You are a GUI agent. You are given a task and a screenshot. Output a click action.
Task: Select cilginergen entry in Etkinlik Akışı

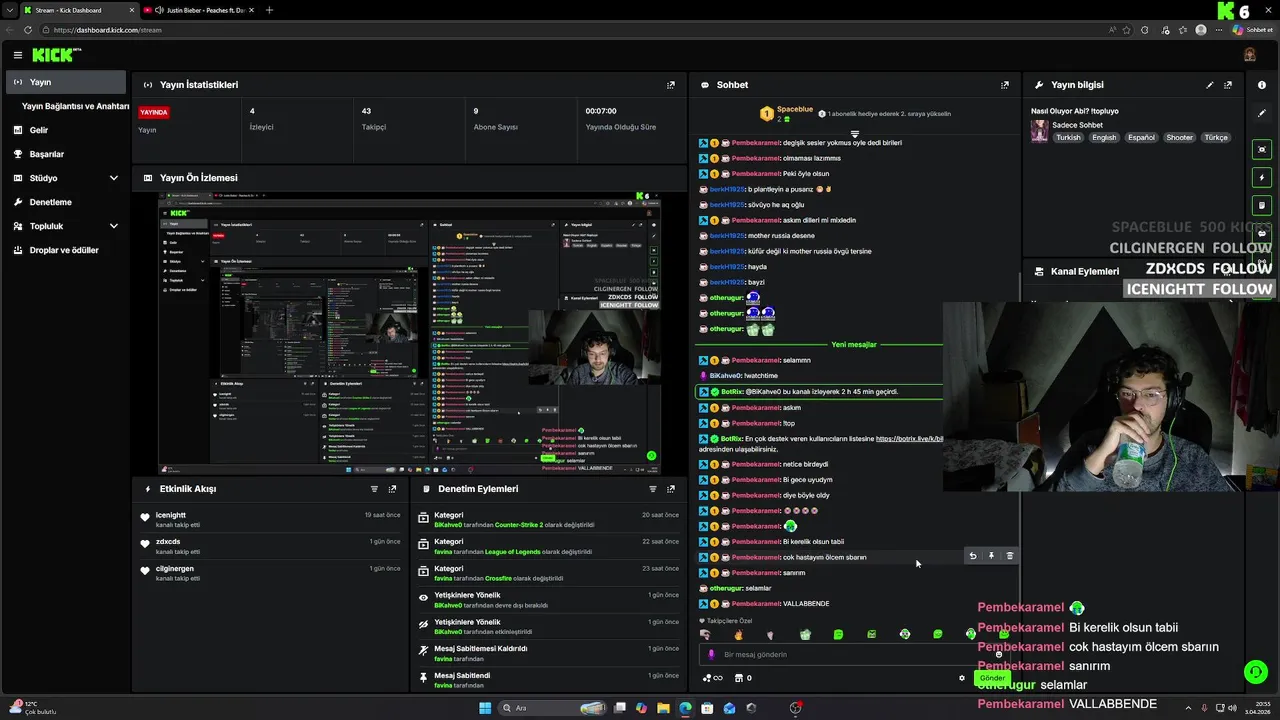pyautogui.click(x=271, y=573)
